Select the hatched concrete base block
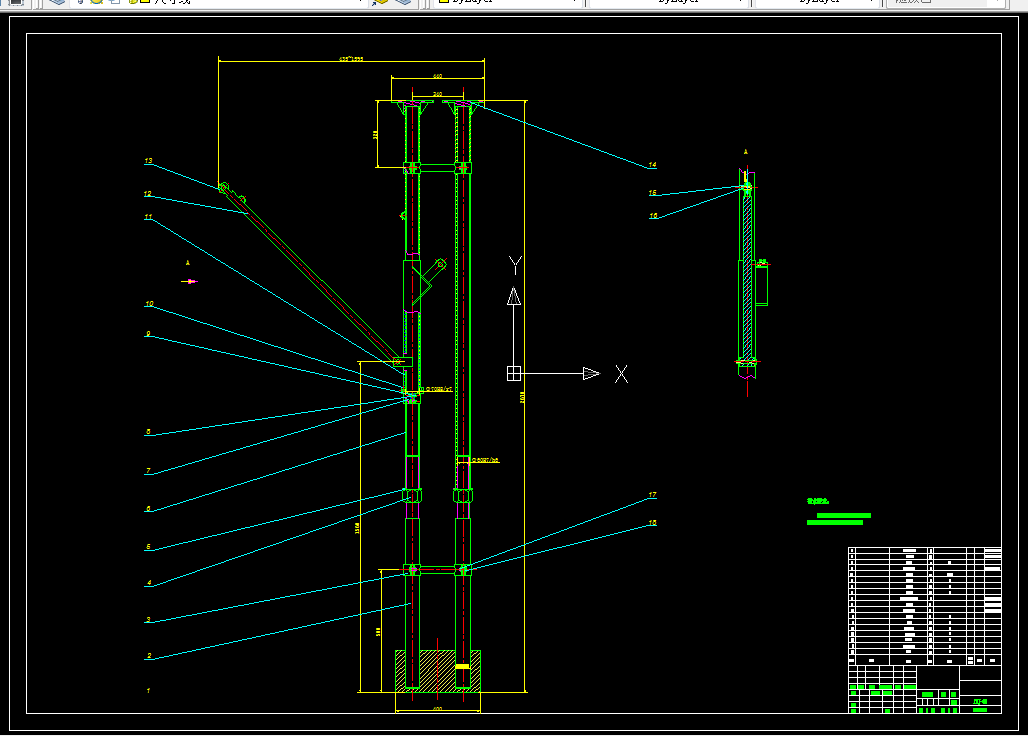 pos(438,671)
